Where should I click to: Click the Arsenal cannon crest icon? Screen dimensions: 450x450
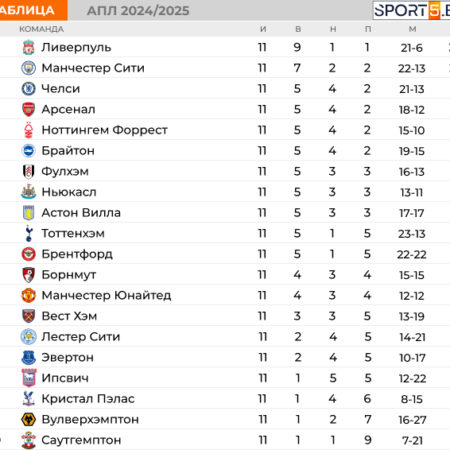pos(29,109)
